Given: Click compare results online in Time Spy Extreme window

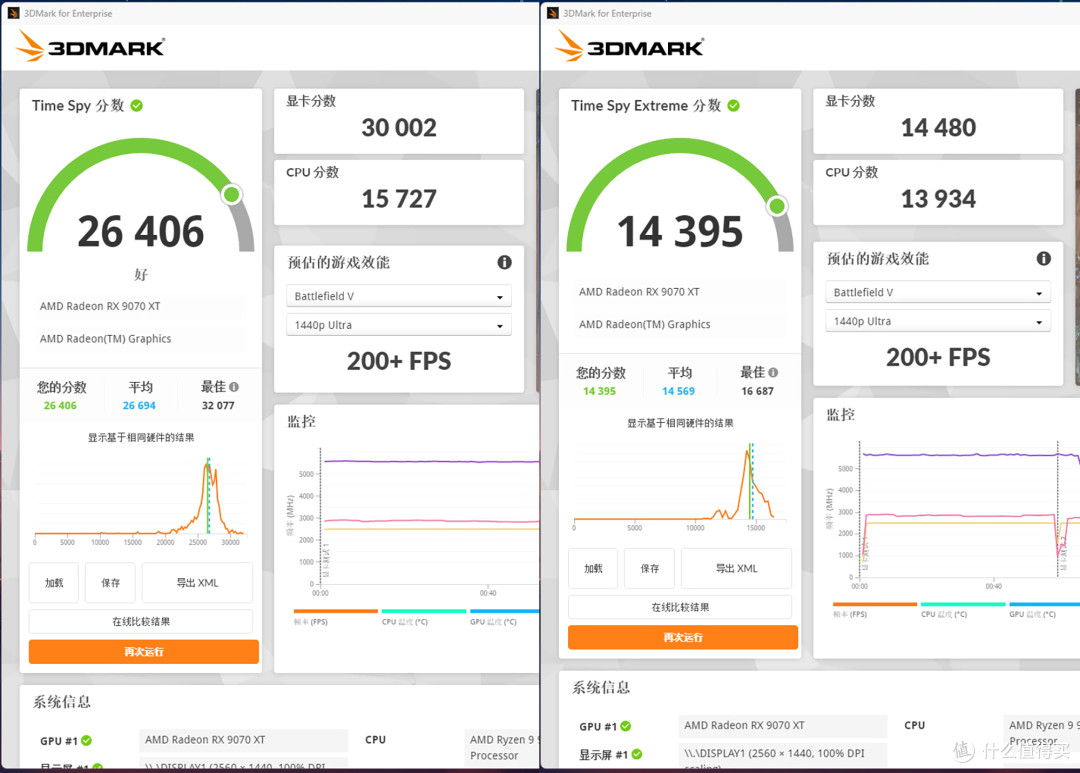Looking at the screenshot, I should pyautogui.click(x=680, y=607).
